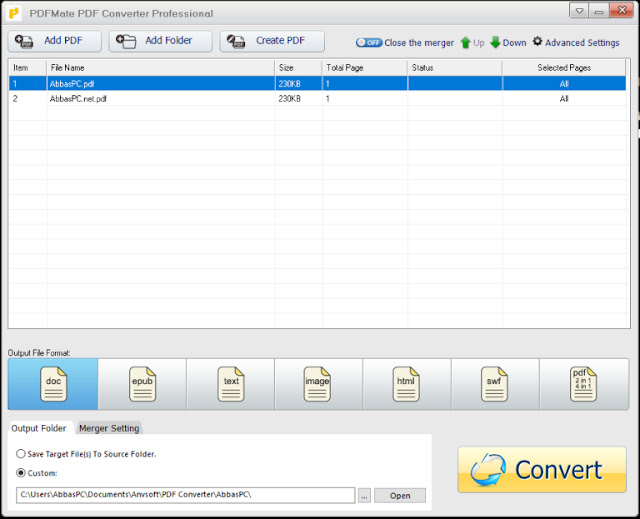Browse for output folder with ellipsis button
This screenshot has height=519, width=640.
point(364,496)
